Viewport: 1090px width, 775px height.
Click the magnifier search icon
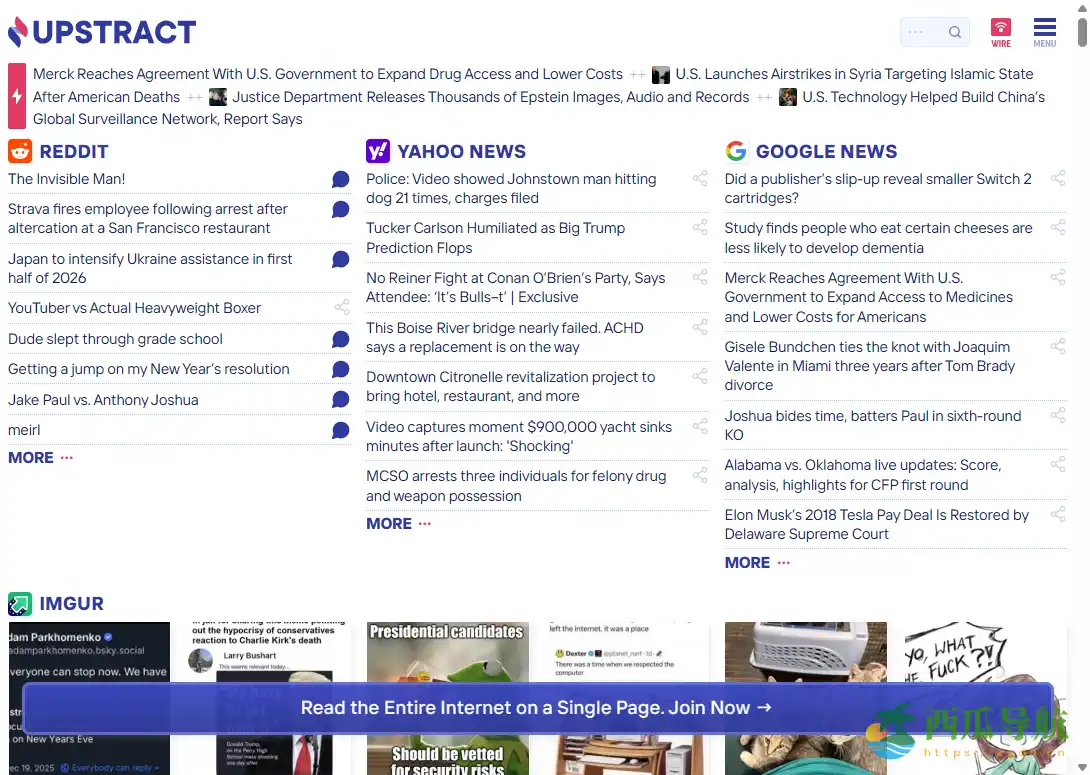(955, 32)
